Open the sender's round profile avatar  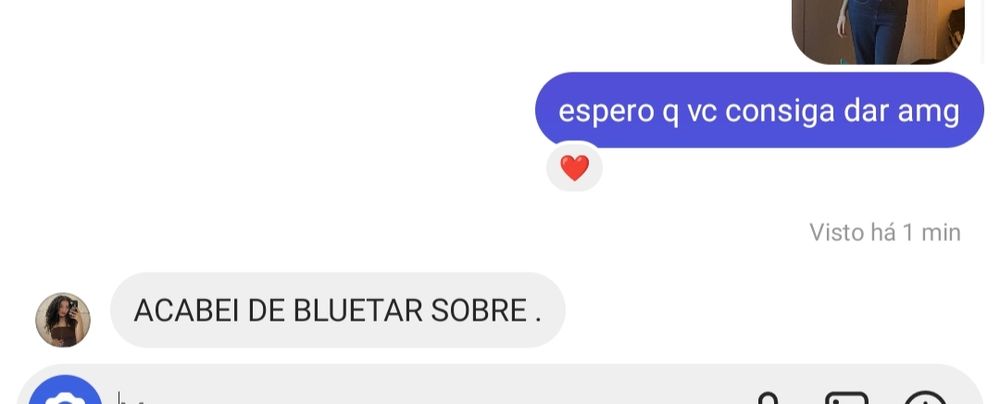click(62, 320)
